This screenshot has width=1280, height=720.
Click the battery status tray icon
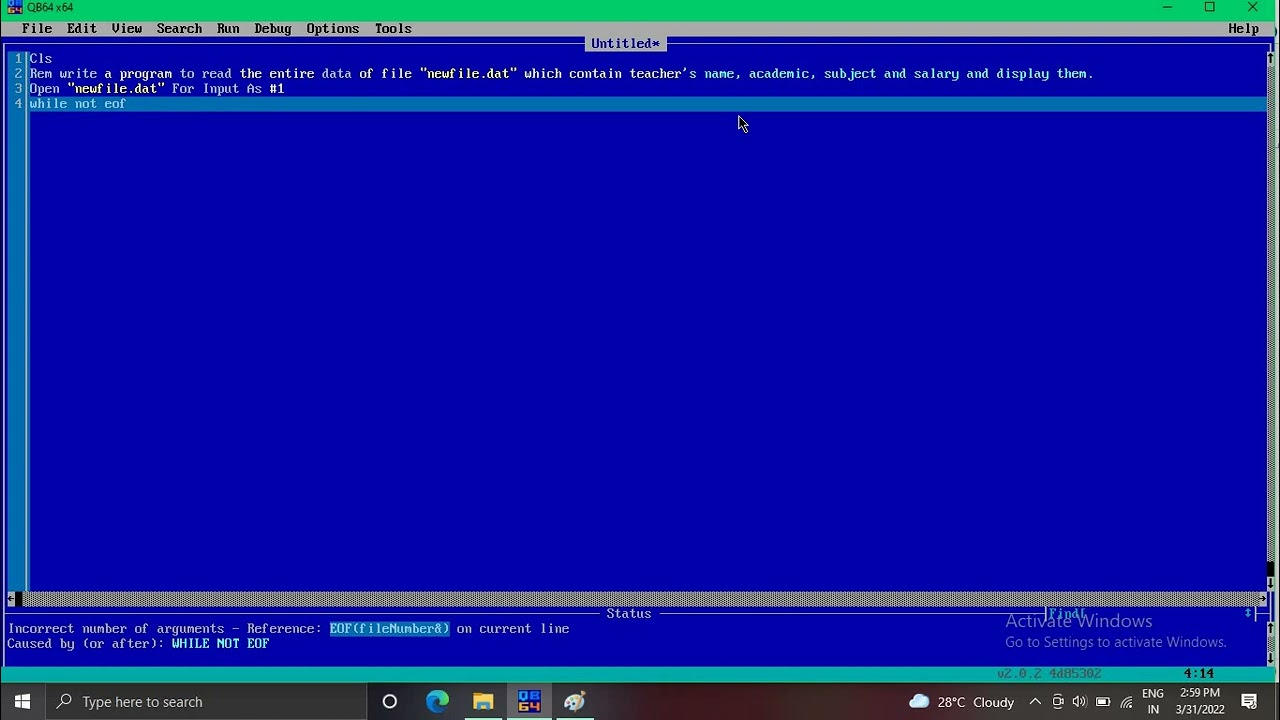point(1103,702)
